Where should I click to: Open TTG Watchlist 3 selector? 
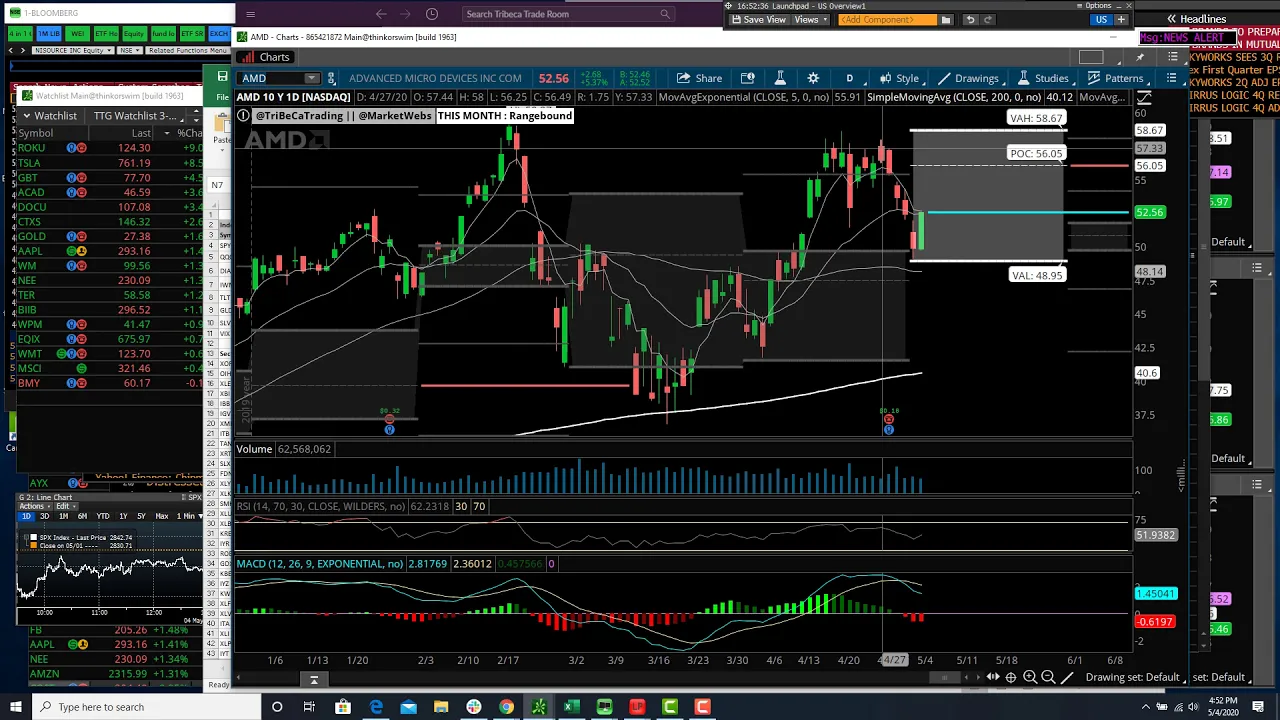138,116
